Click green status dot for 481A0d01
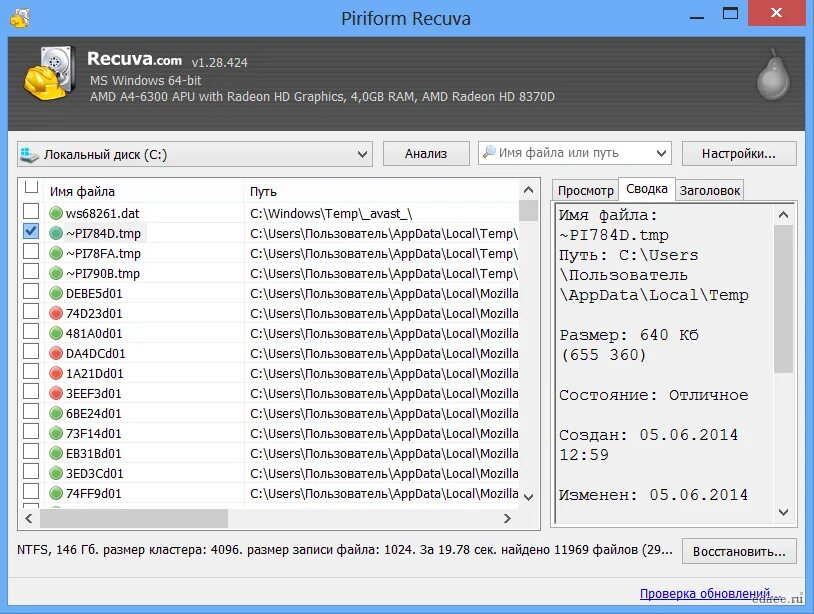814x614 pixels. tap(56, 333)
